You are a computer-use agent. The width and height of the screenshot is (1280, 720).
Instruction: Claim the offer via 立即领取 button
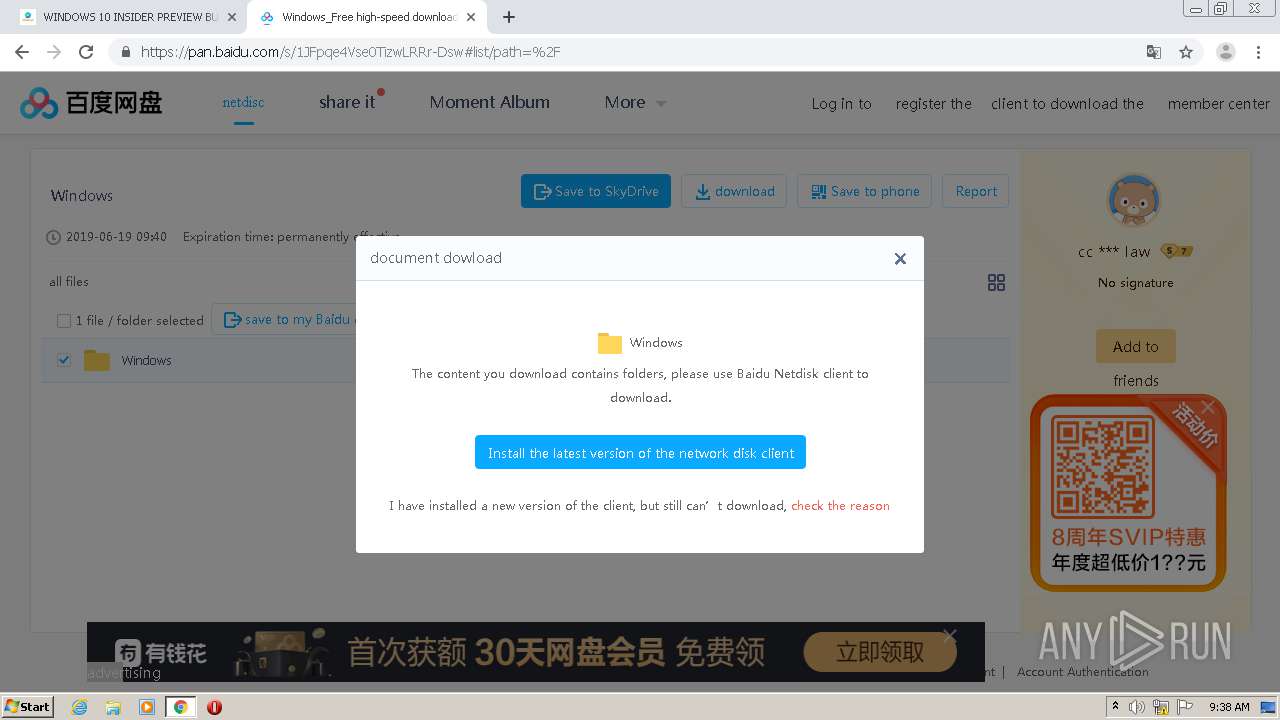[880, 652]
